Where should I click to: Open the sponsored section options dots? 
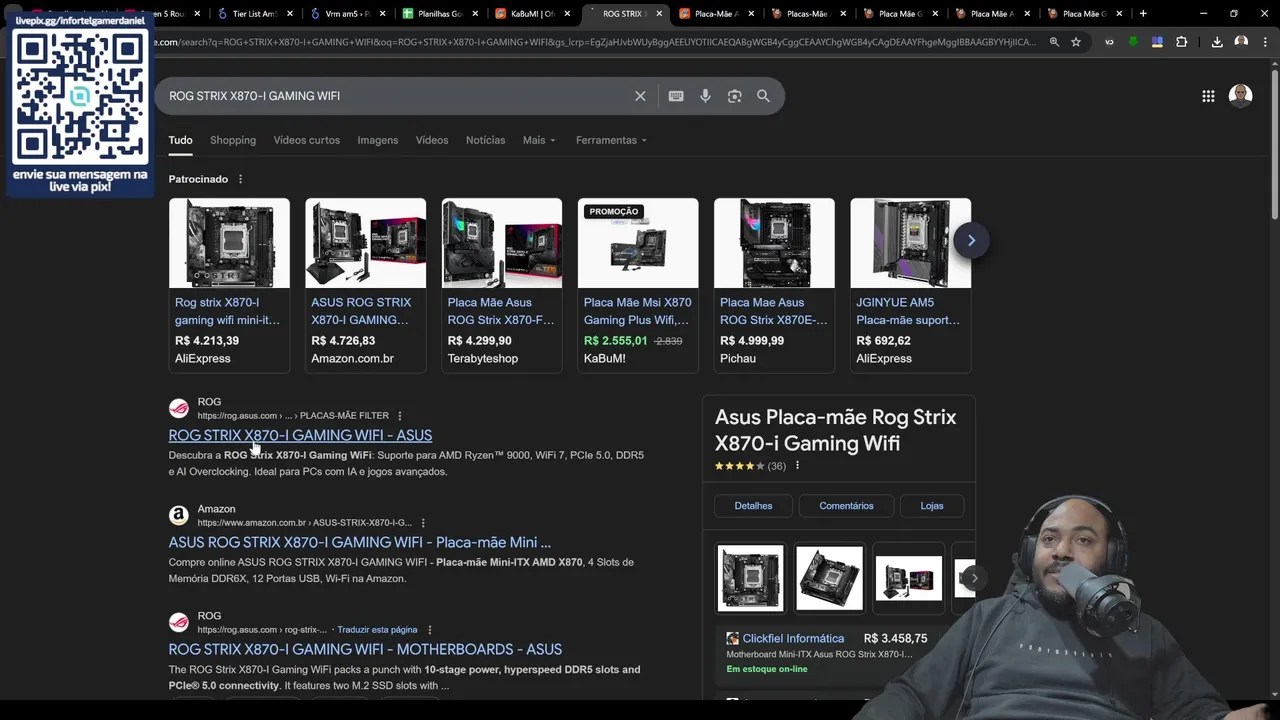pyautogui.click(x=240, y=179)
